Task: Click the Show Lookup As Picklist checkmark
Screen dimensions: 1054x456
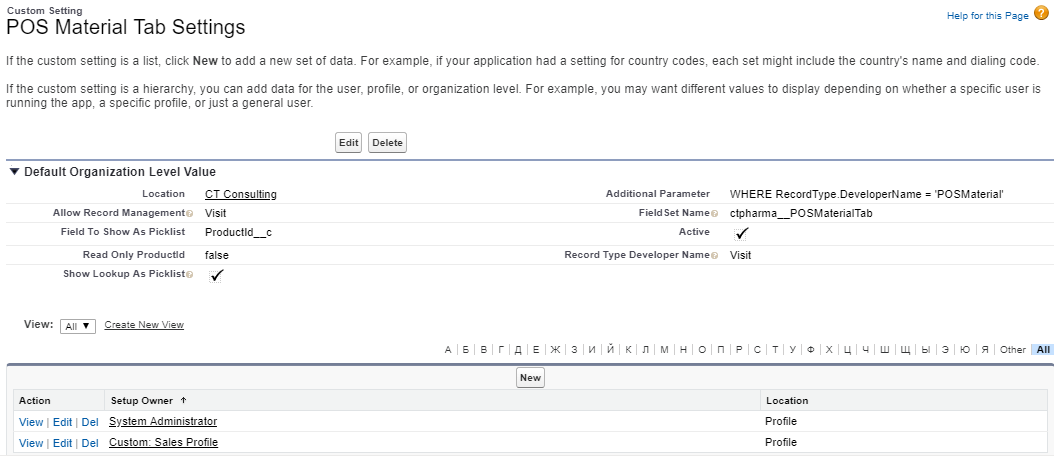Action: (216, 276)
